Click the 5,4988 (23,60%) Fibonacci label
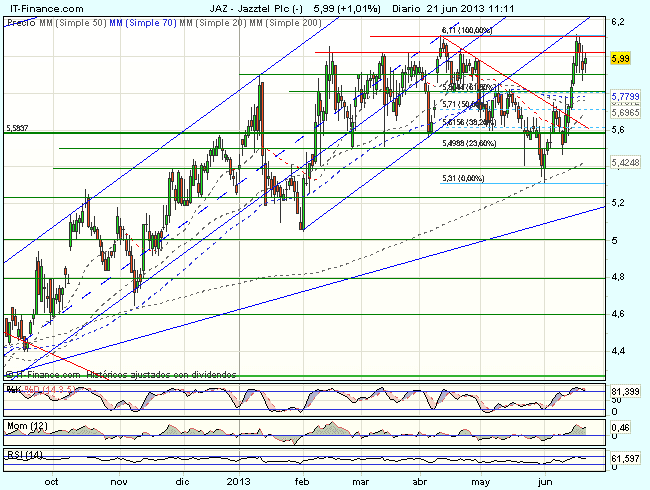Viewport: 650px width, 490px height. 468,144
